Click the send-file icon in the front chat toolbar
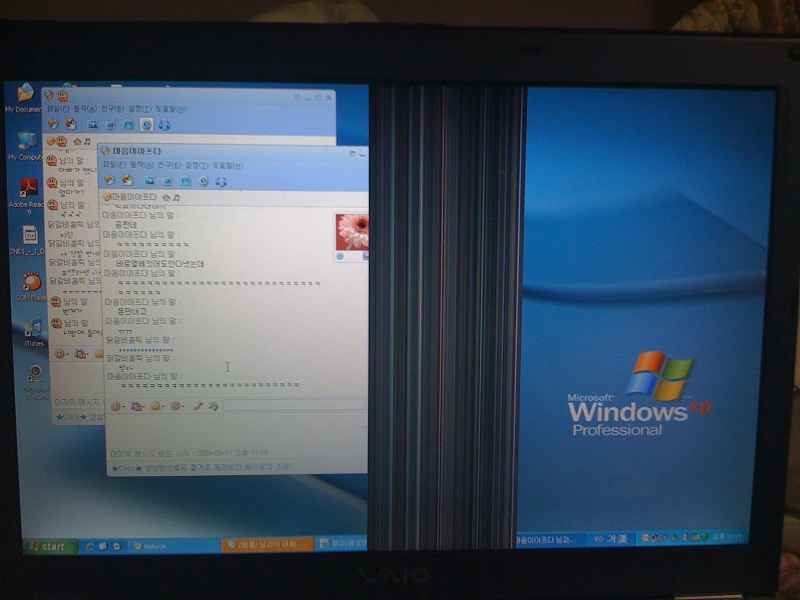 click(x=128, y=180)
